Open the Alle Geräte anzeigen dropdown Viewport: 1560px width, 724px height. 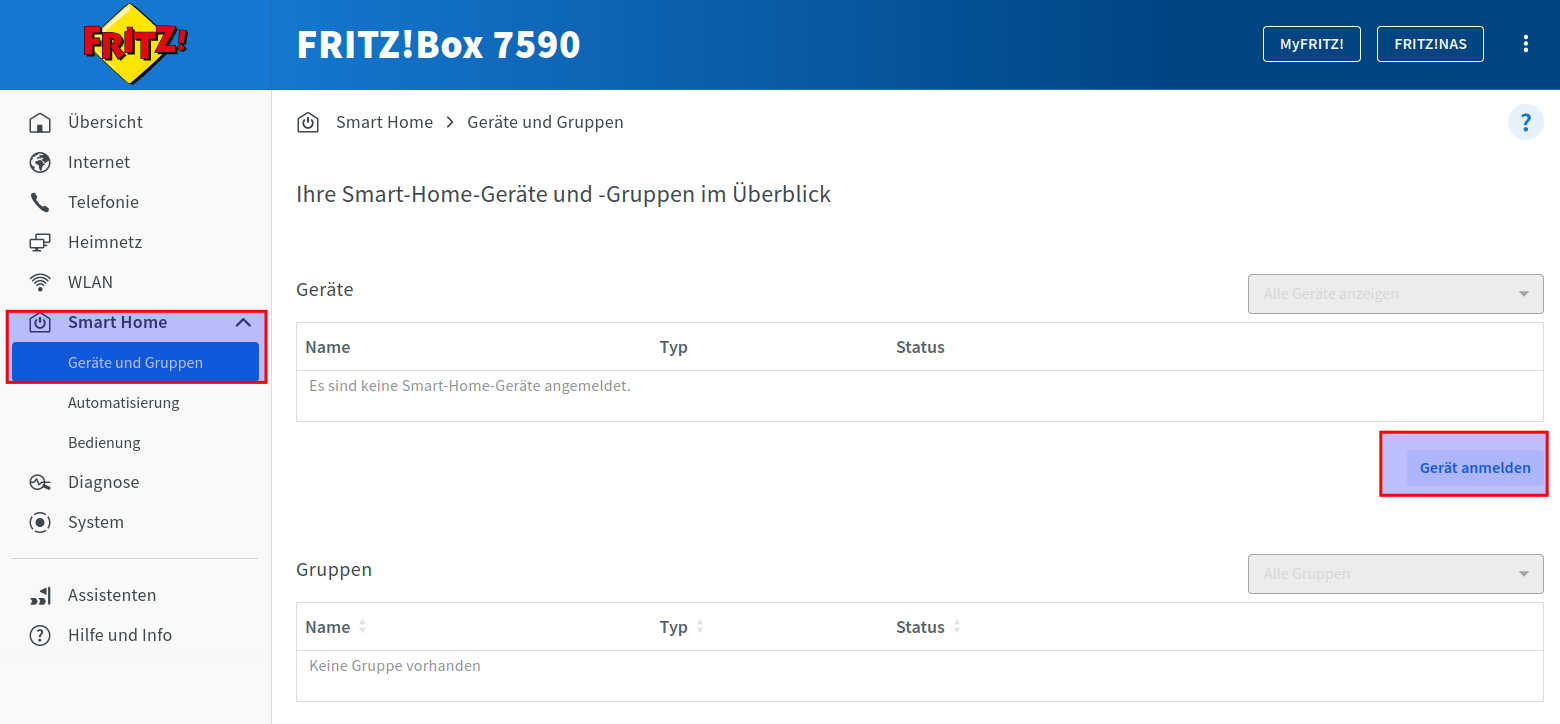[x=1395, y=294]
